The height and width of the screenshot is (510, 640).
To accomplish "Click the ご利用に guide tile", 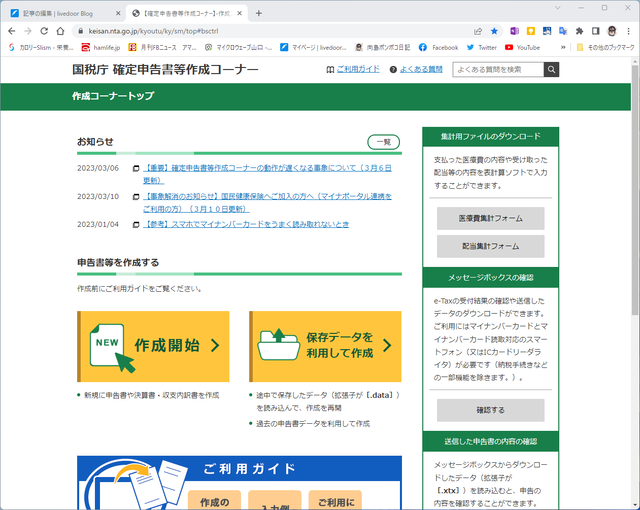I will point(336,501).
